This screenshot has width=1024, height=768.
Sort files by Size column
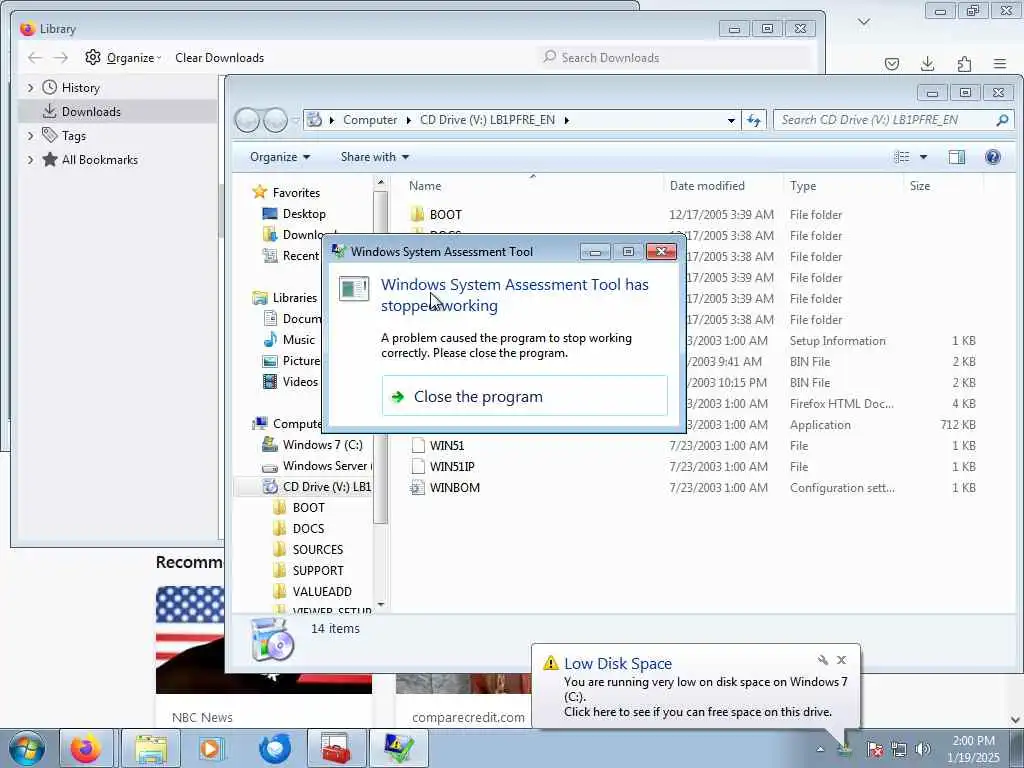920,185
